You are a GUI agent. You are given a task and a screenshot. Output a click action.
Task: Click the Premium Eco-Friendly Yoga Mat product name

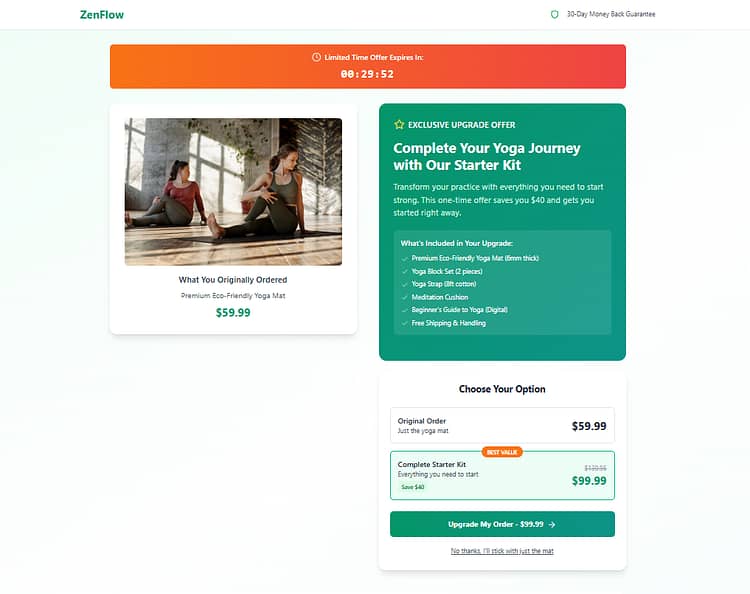pos(233,296)
